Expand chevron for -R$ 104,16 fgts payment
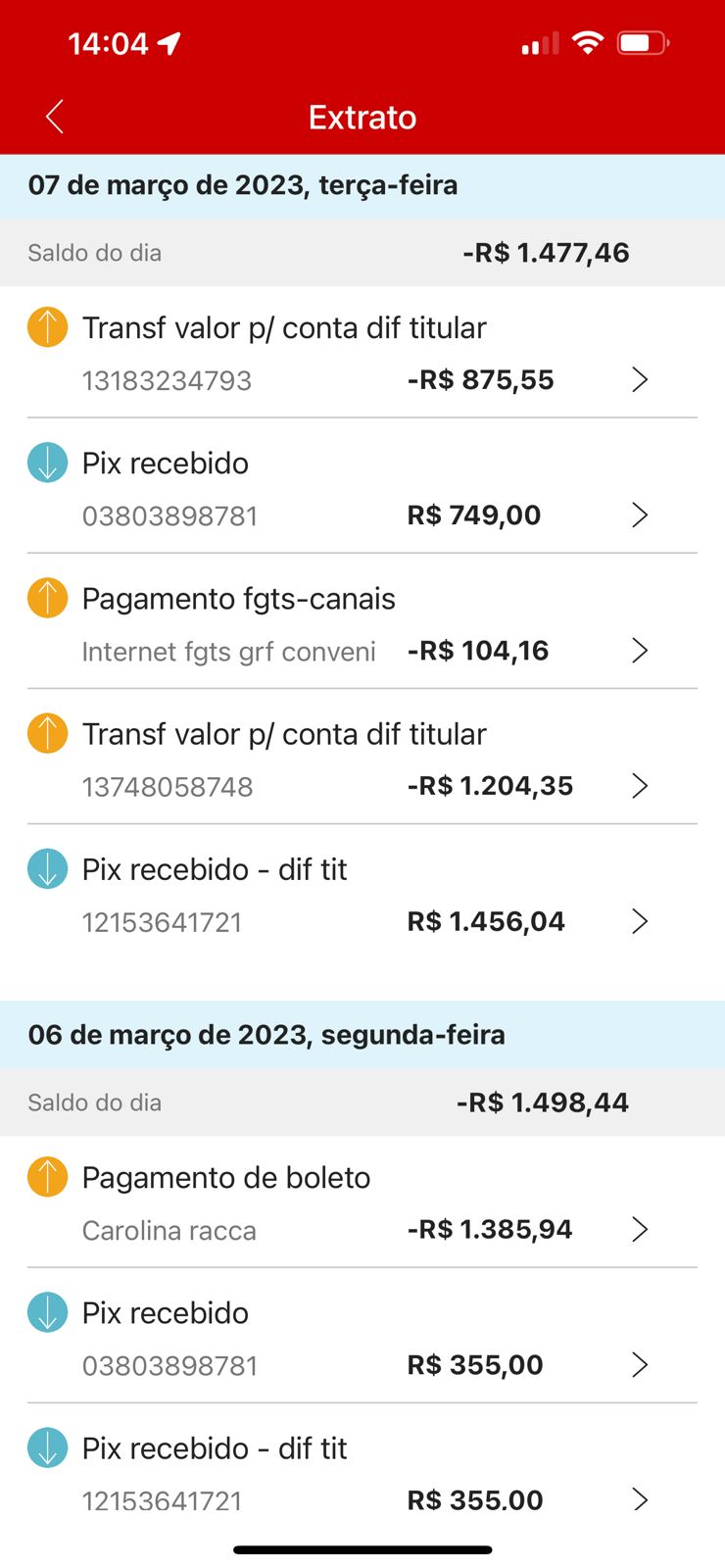The image size is (725, 1568). pos(640,650)
